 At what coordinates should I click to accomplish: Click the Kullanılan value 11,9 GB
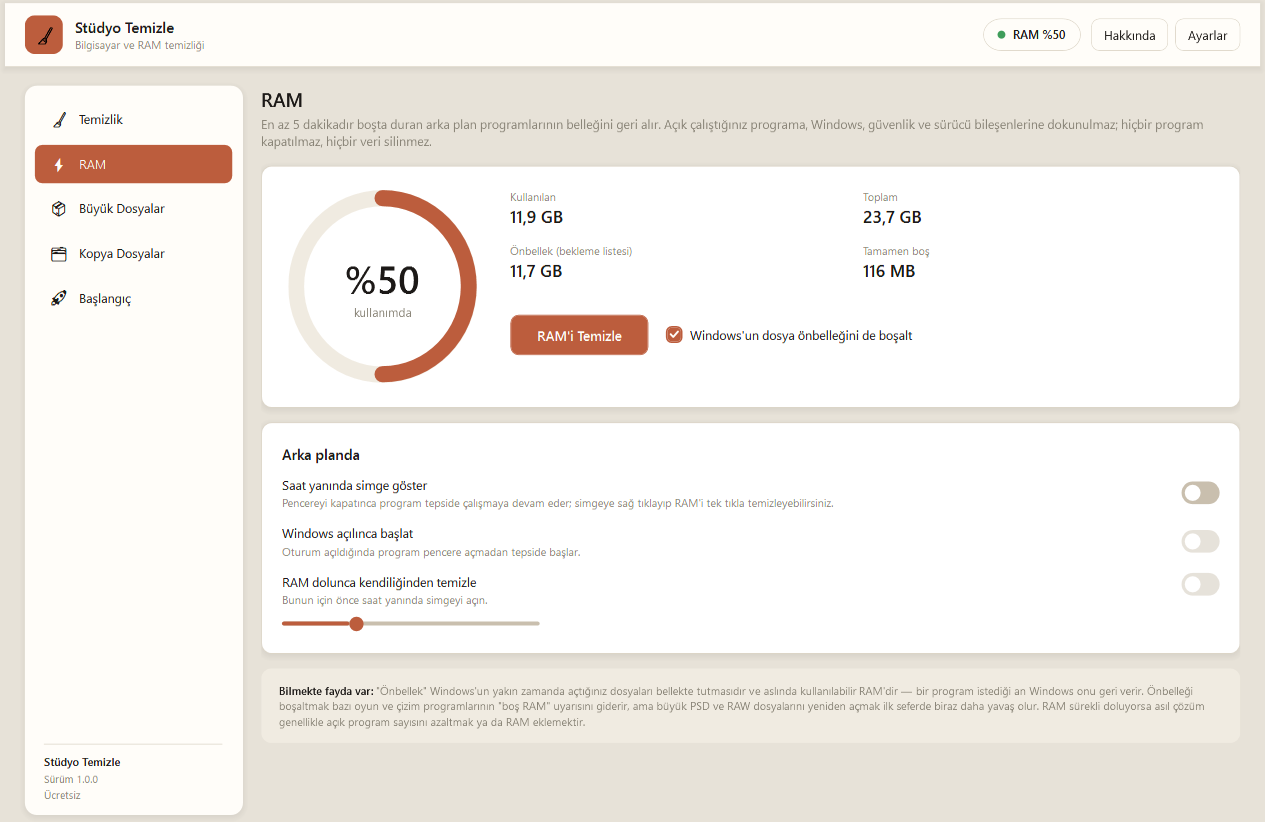[x=536, y=217]
